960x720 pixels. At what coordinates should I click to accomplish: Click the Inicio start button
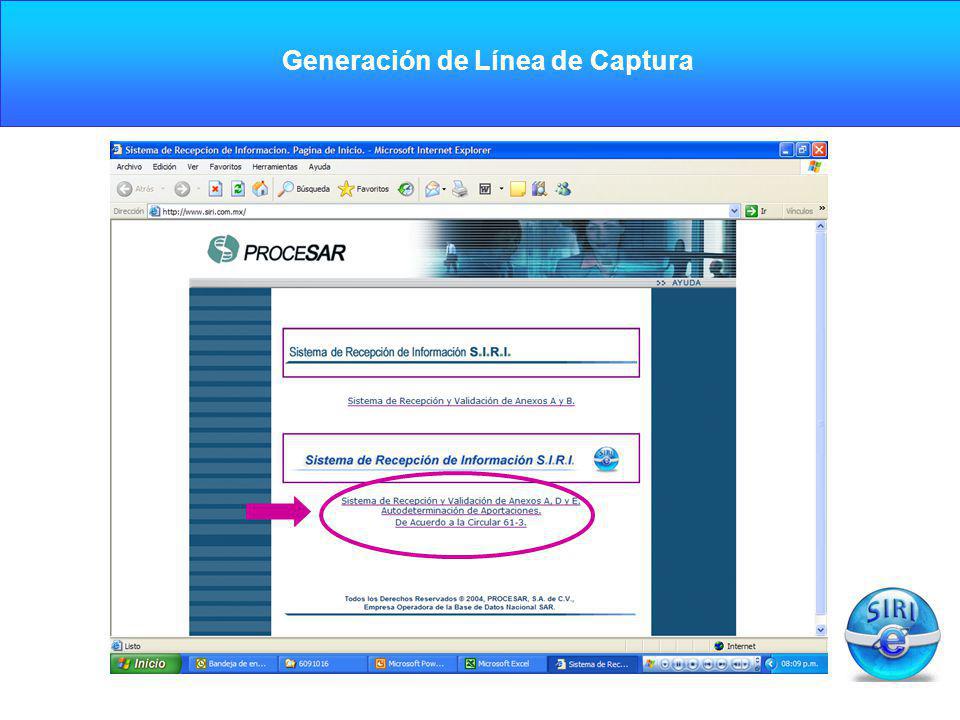145,664
